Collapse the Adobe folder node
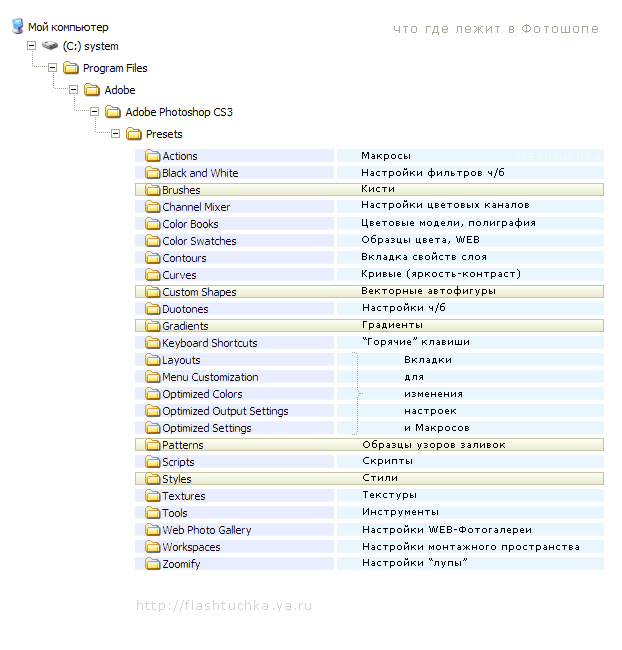 pos(73,90)
